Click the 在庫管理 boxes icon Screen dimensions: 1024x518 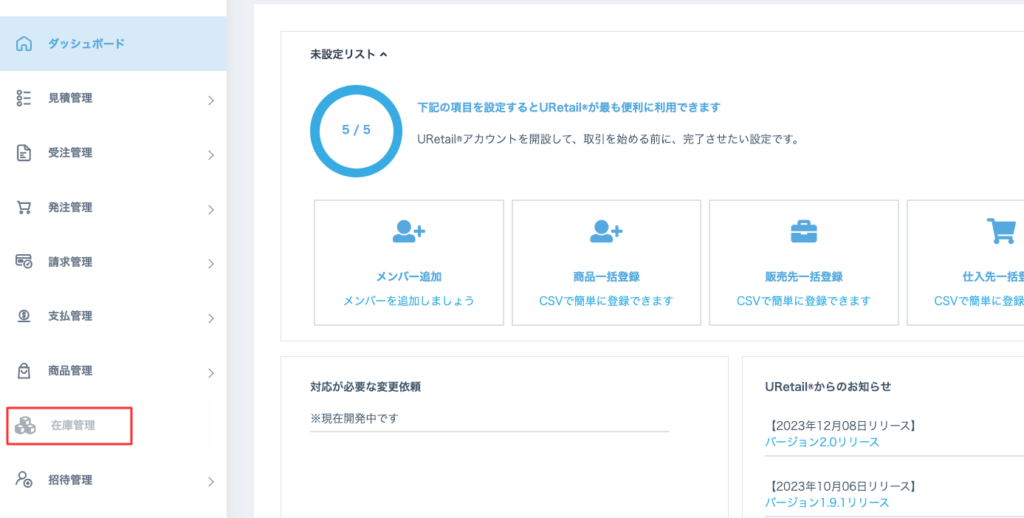(26, 426)
